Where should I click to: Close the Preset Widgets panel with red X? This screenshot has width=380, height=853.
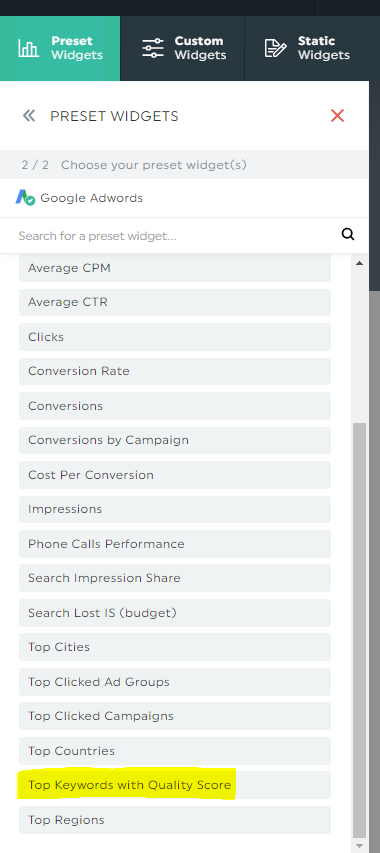click(x=337, y=115)
